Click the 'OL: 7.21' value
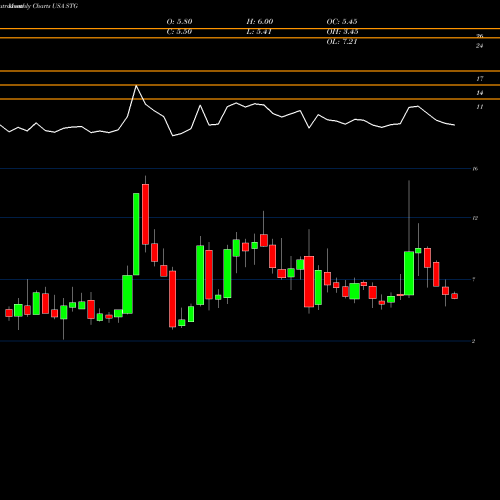 [342, 42]
